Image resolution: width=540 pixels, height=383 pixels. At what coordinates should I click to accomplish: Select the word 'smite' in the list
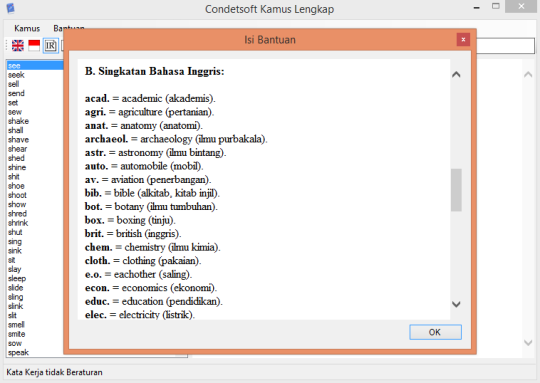[x=17, y=334]
